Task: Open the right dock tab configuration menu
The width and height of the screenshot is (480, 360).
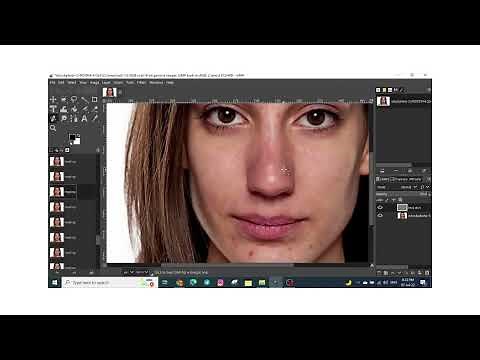Action: pos(429,90)
